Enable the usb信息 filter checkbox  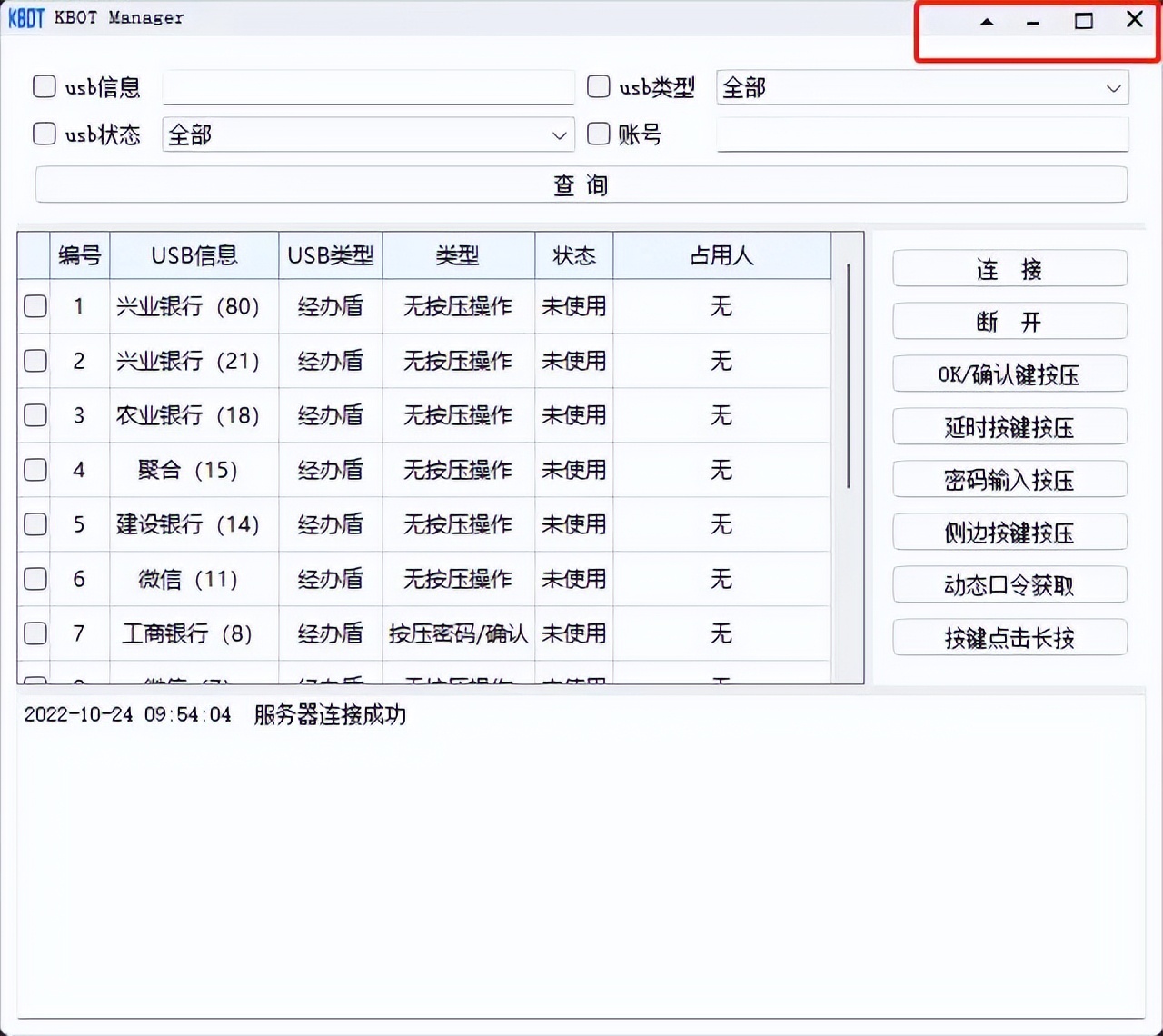44,86
